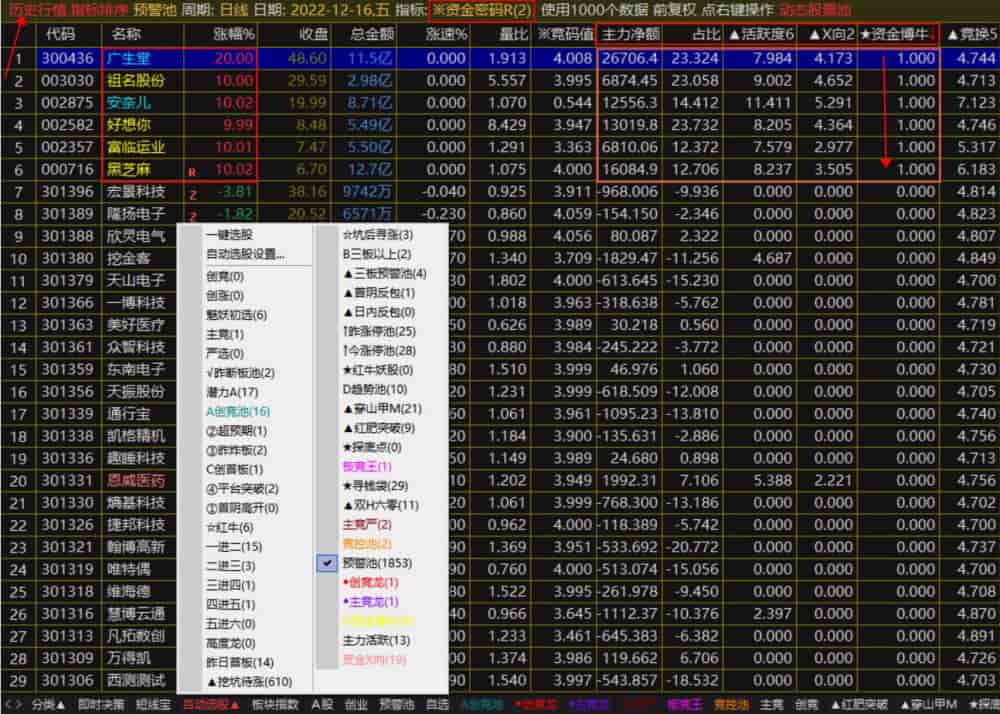
Task: Click row number 15 for 东南电子
Action: [x=18, y=370]
